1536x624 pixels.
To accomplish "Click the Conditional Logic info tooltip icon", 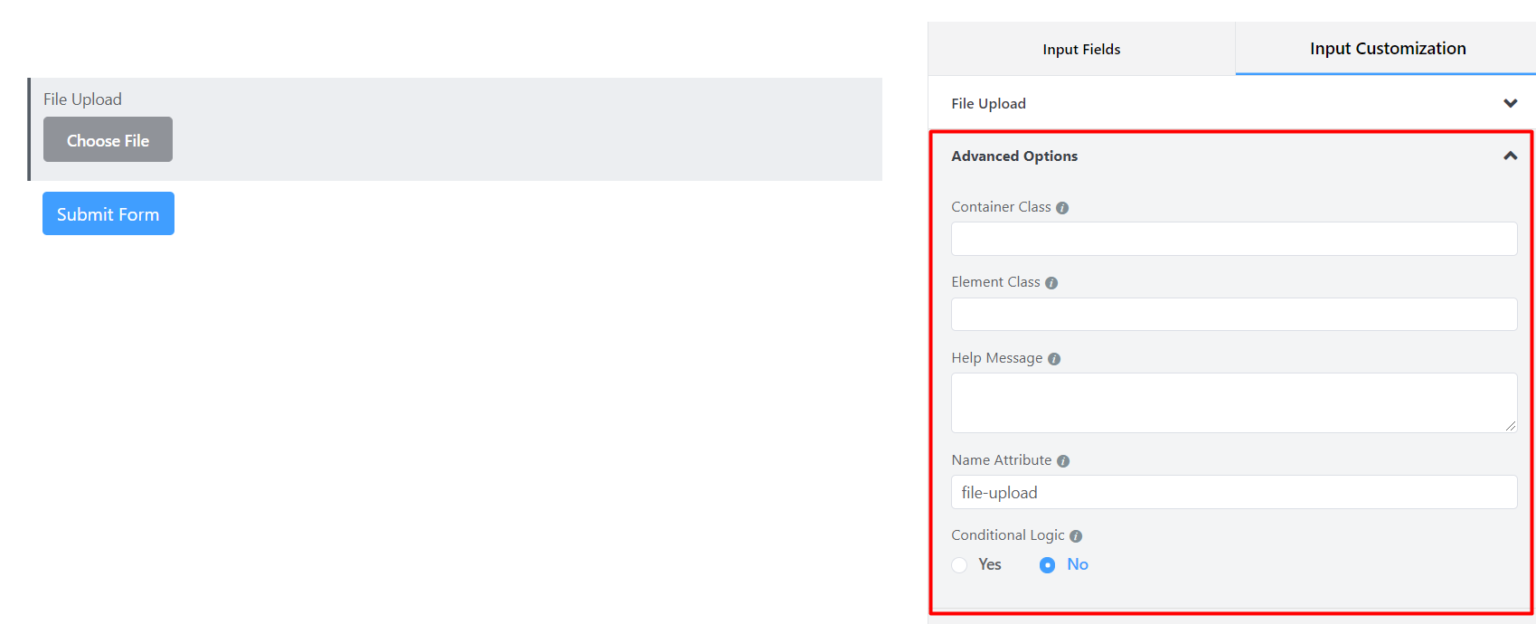I will pyautogui.click(x=1075, y=536).
